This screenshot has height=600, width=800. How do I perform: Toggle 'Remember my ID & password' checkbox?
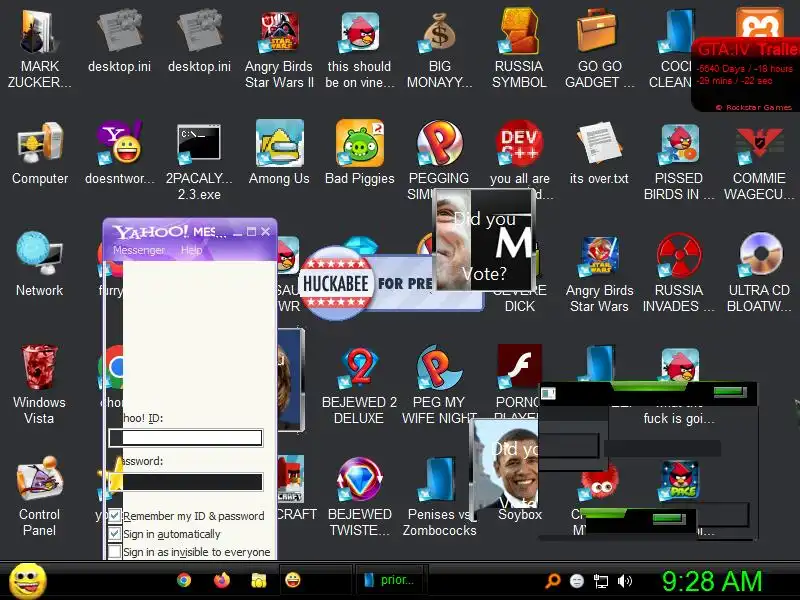click(115, 515)
